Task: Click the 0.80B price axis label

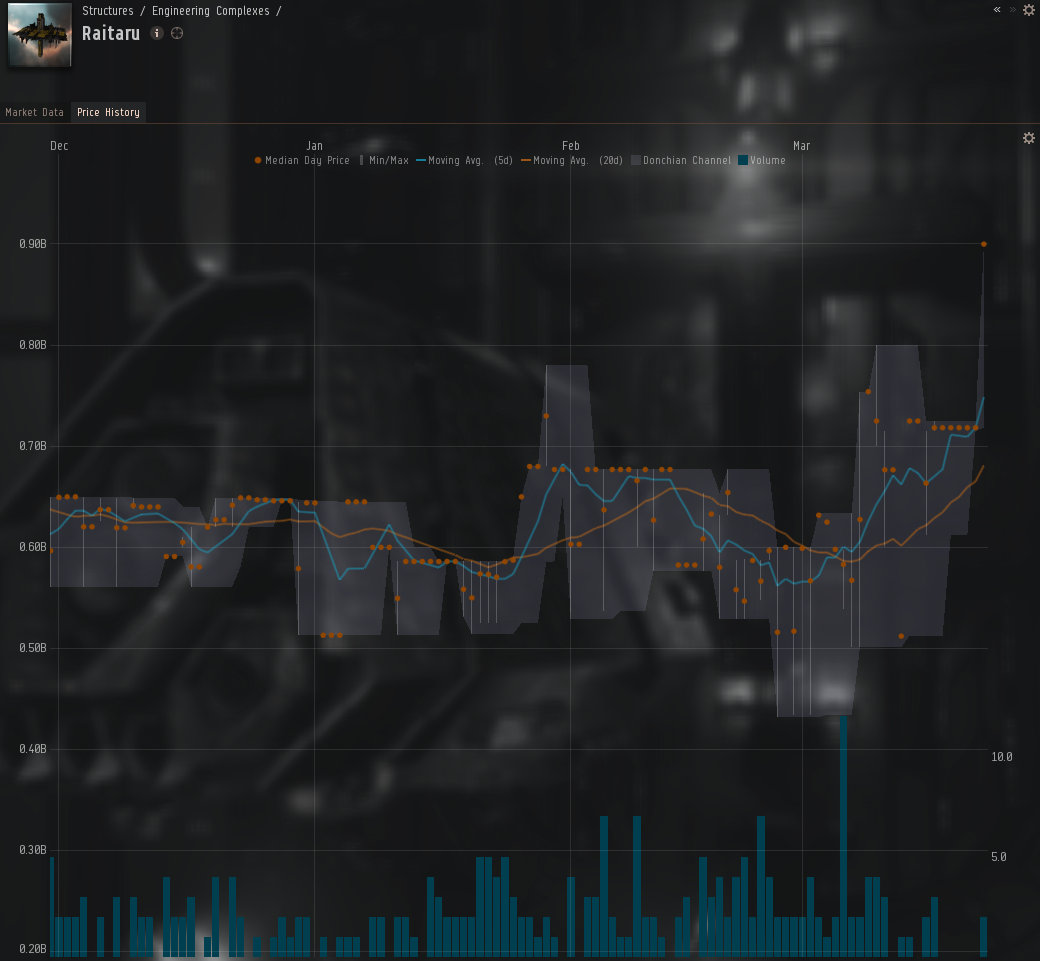Action: [x=33, y=345]
